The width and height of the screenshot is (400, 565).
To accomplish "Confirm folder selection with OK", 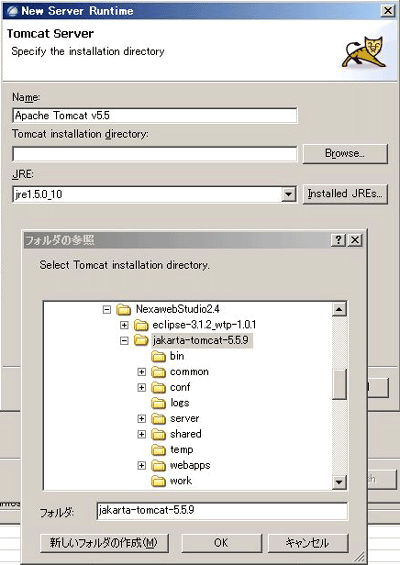I will [221, 543].
